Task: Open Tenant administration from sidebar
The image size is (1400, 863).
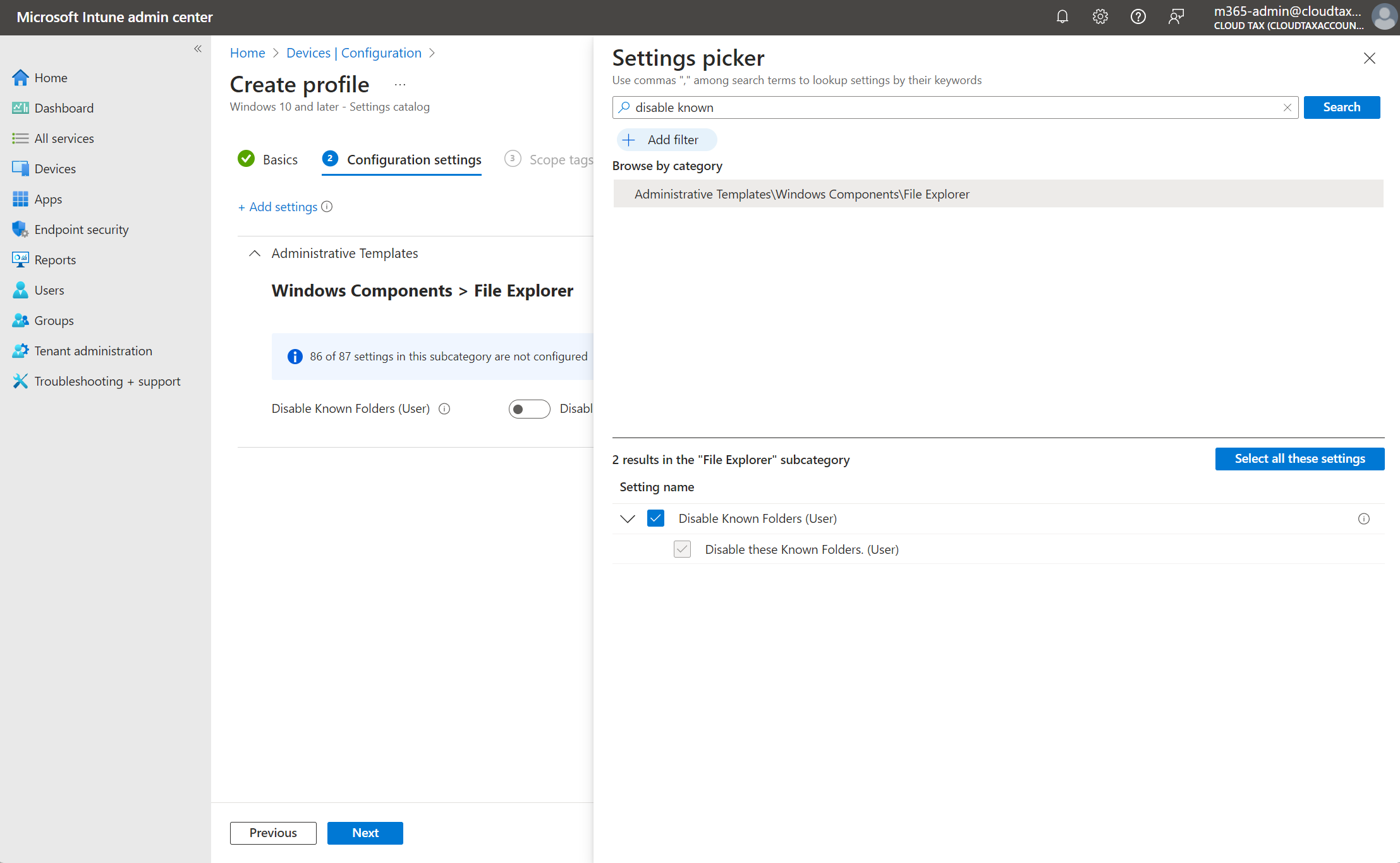Action: click(93, 351)
